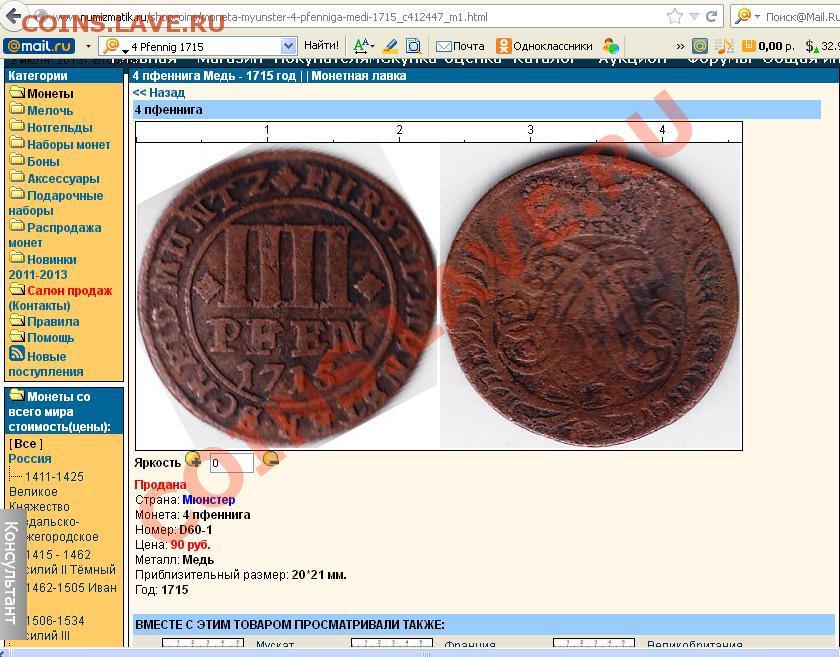The image size is (840, 657).
Task: Click the find-on-page magnifier document icon
Action: click(x=414, y=47)
